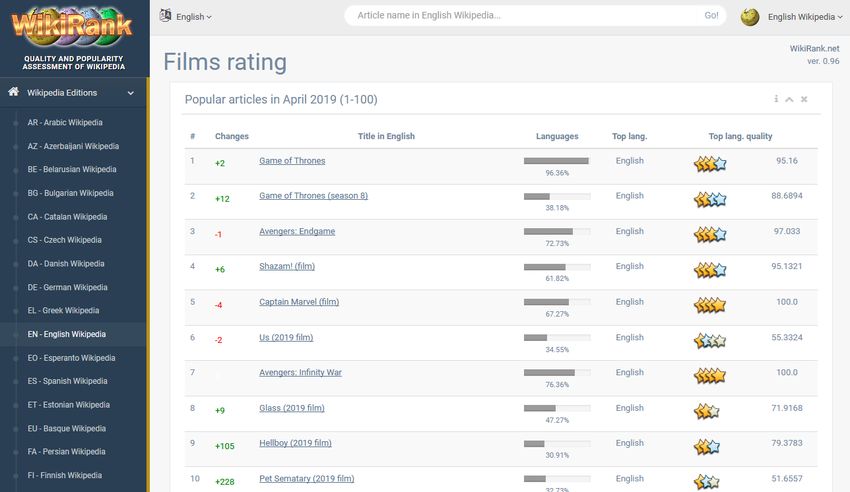Open the Shazam! (film) link

click(287, 267)
